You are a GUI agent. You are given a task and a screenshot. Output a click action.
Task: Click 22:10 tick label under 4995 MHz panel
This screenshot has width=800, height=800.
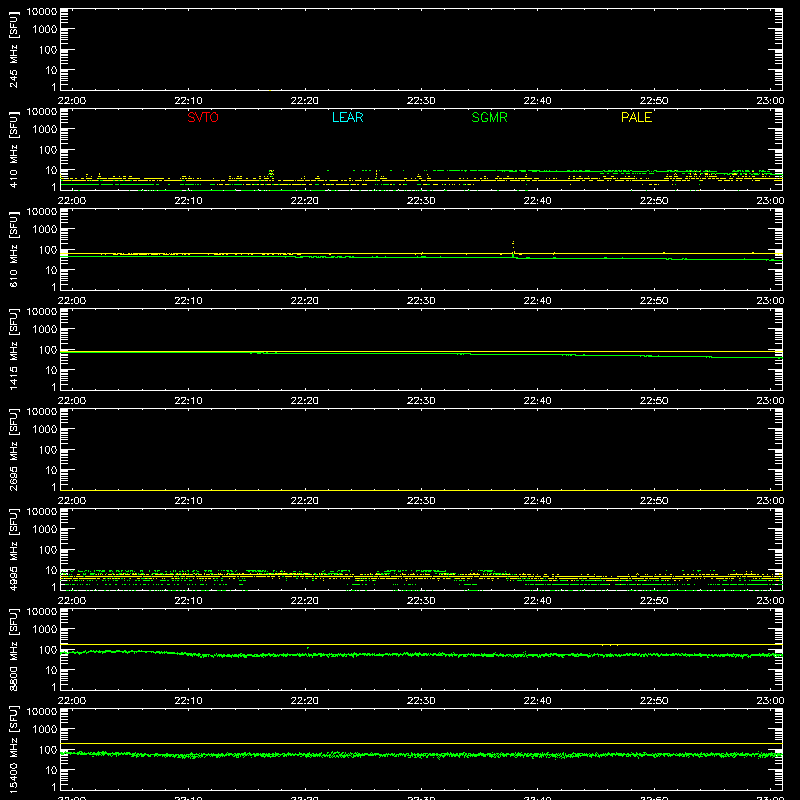[188, 601]
